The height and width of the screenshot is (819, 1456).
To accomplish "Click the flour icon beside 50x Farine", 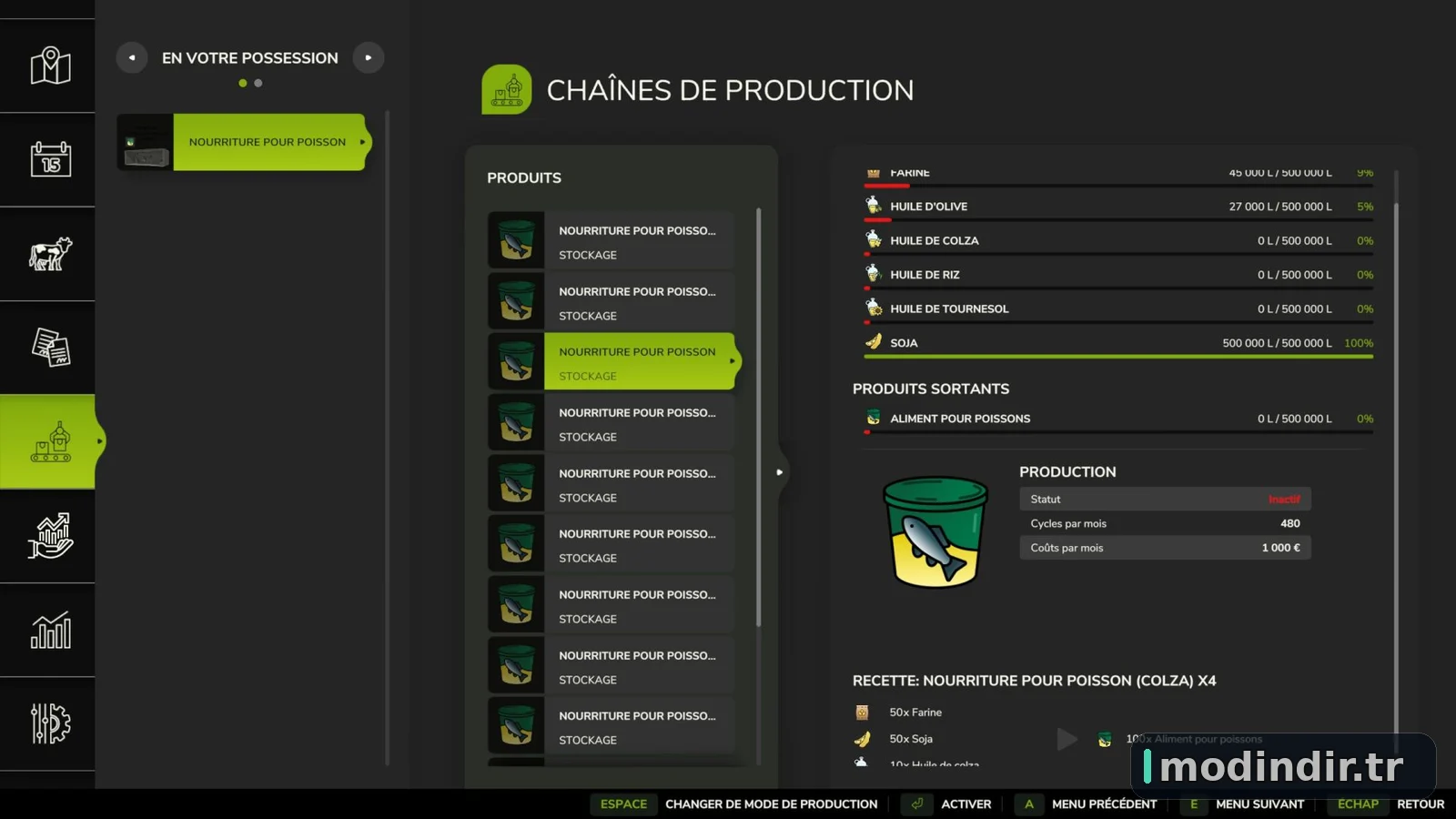I will pyautogui.click(x=862, y=713).
